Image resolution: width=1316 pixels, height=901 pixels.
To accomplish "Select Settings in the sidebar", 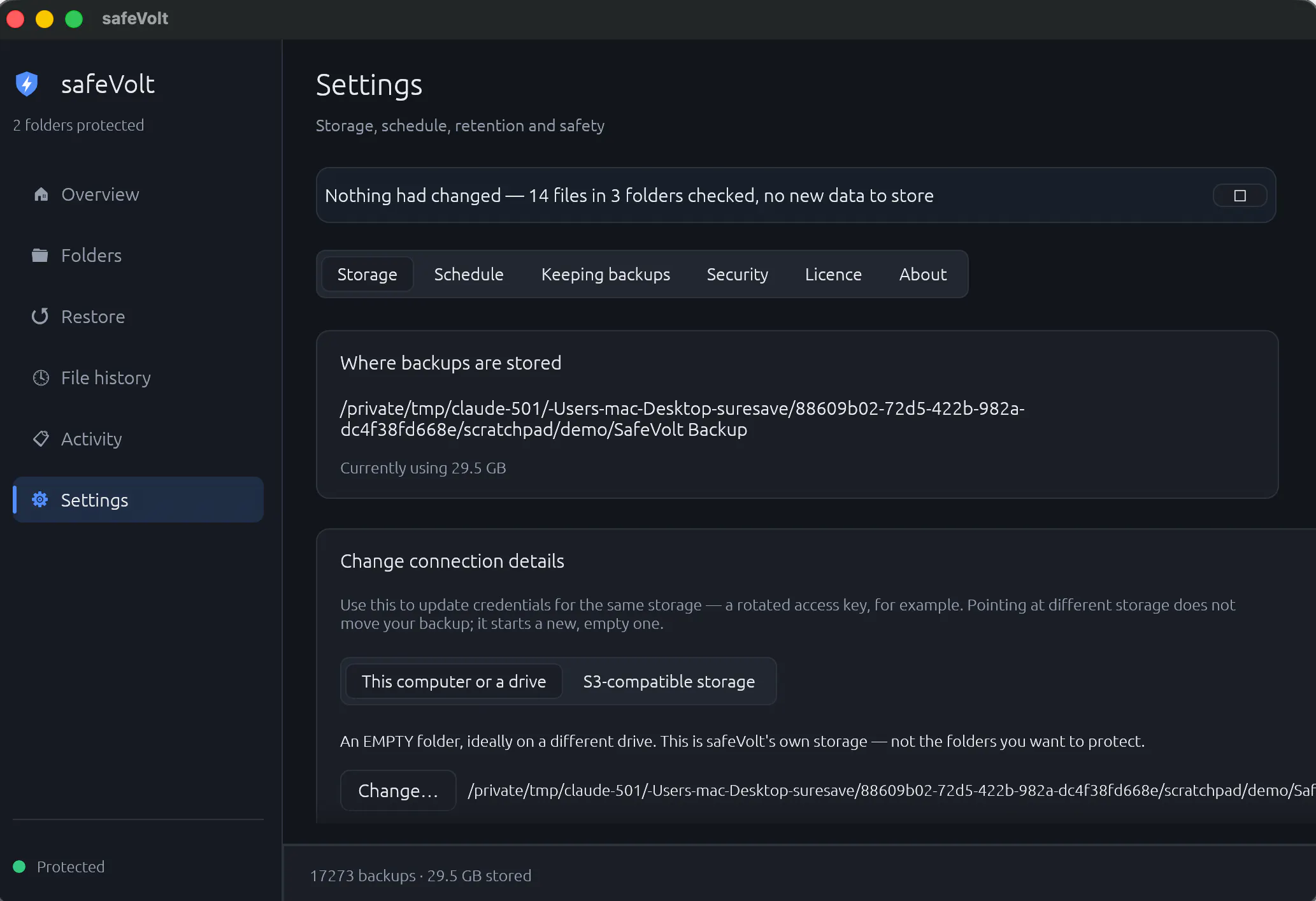I will (x=138, y=500).
